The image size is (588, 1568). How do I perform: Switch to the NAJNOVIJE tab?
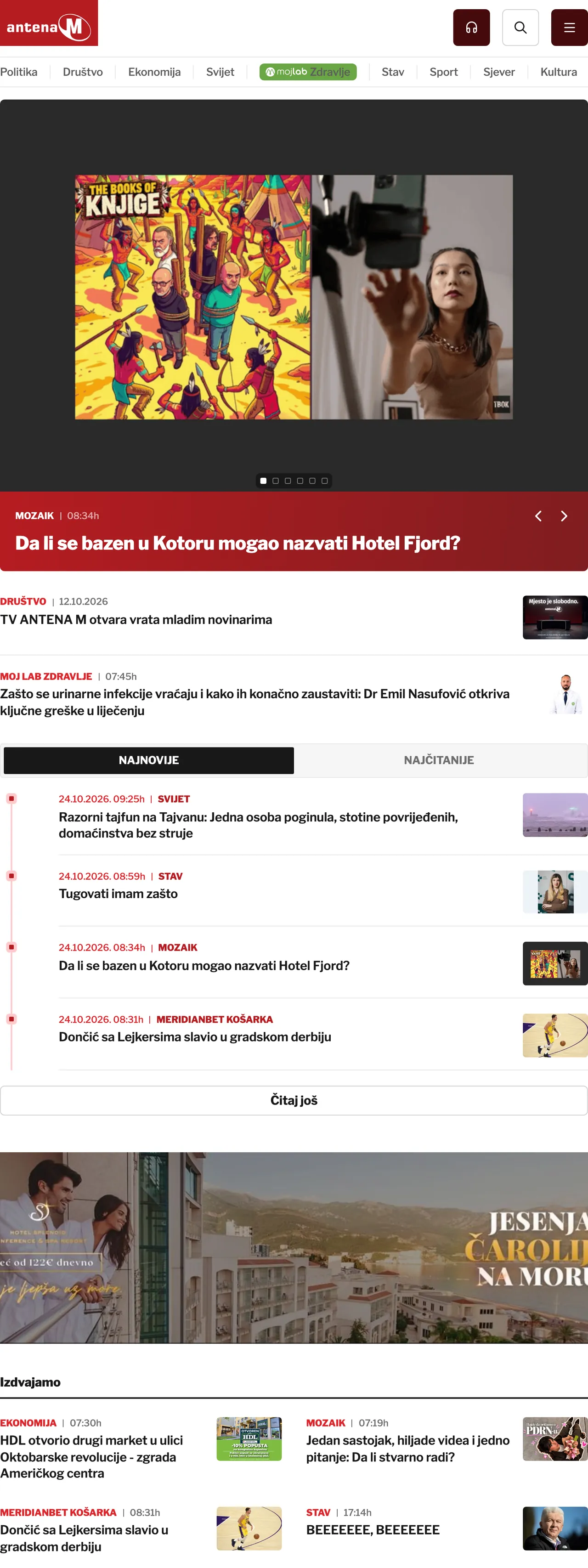(x=148, y=760)
